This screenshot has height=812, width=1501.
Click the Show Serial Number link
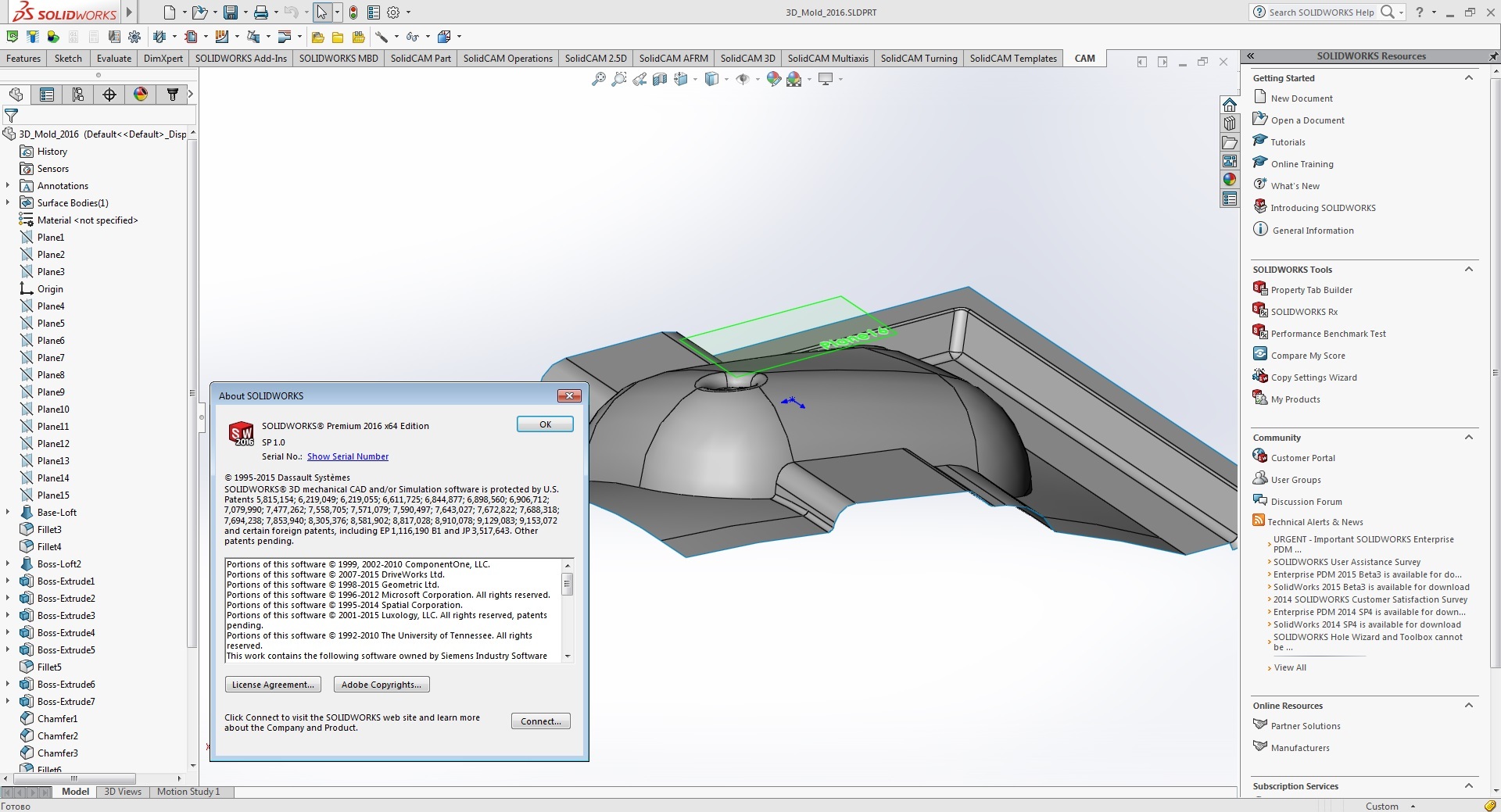[348, 457]
